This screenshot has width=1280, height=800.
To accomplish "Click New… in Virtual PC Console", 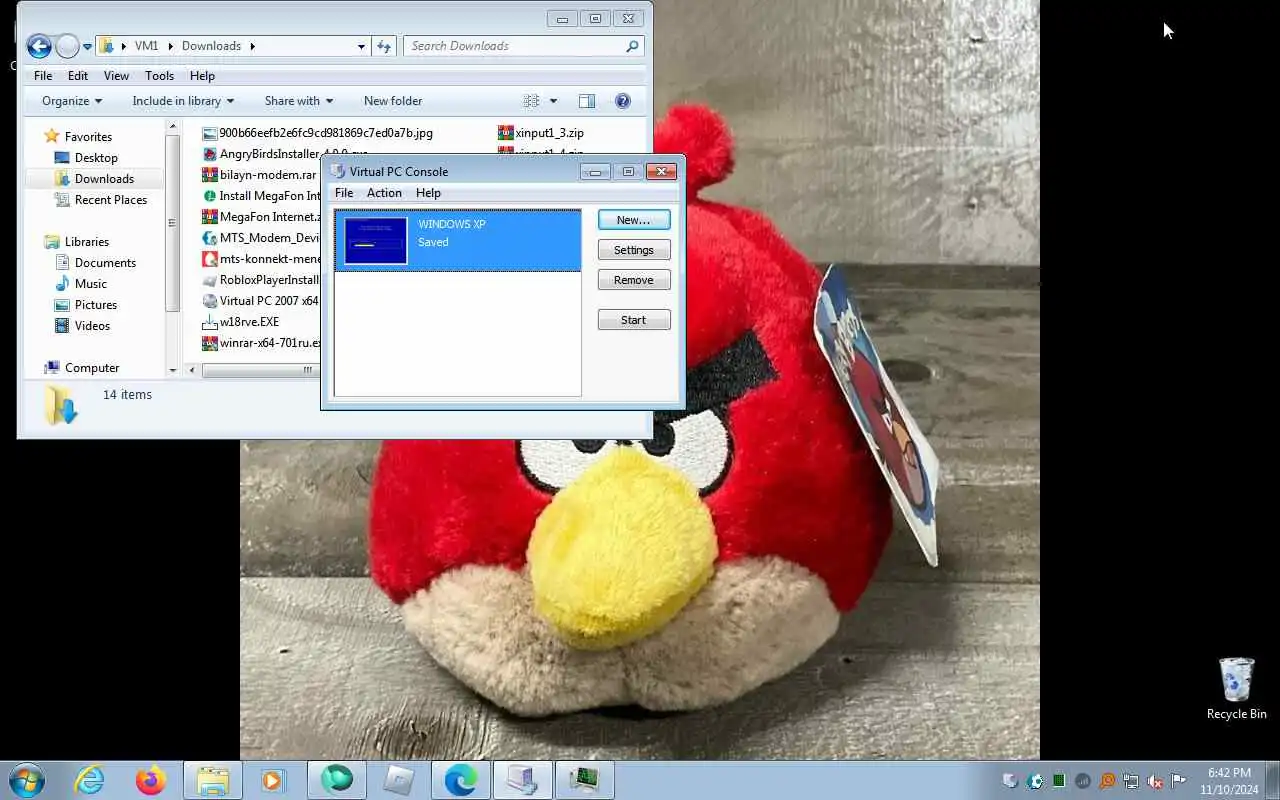I will [634, 220].
